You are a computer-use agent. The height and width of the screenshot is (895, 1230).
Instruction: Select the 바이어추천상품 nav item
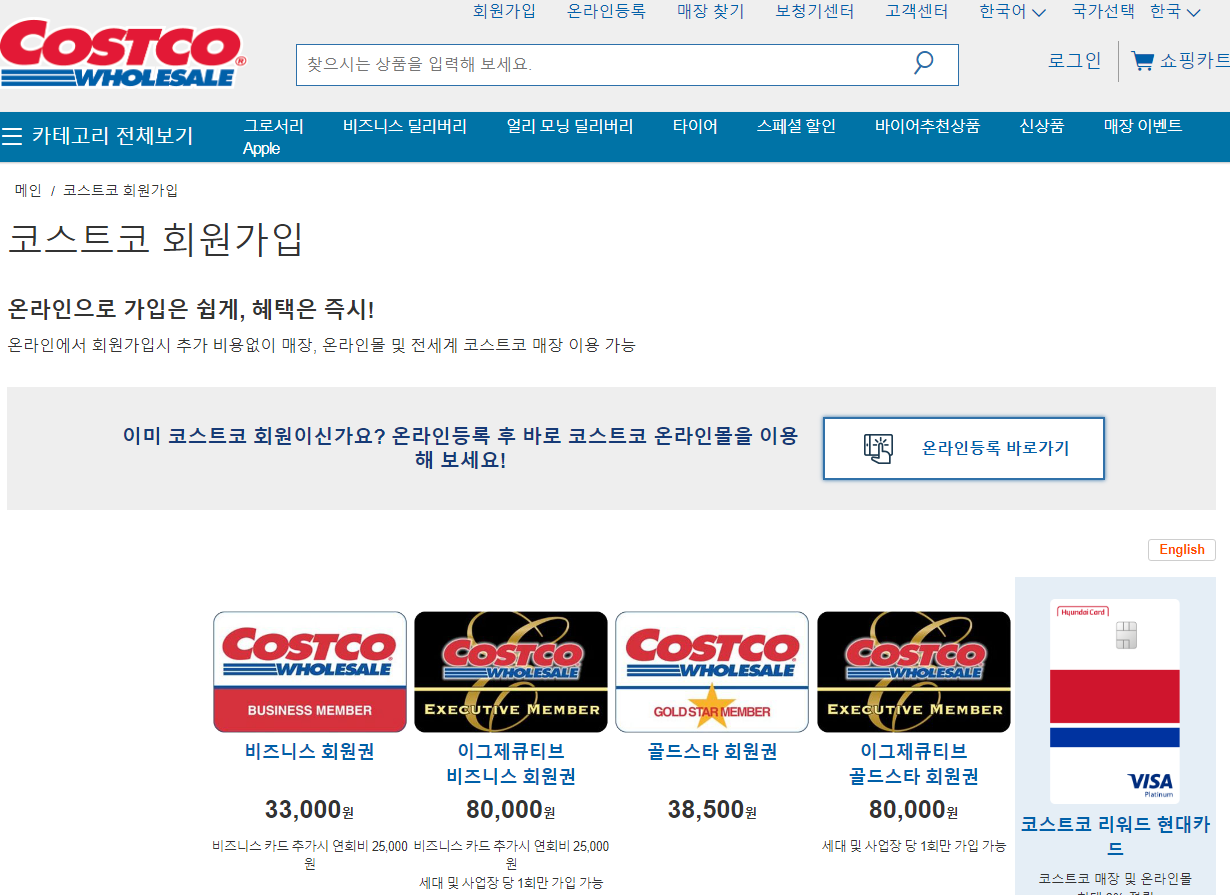(x=927, y=126)
